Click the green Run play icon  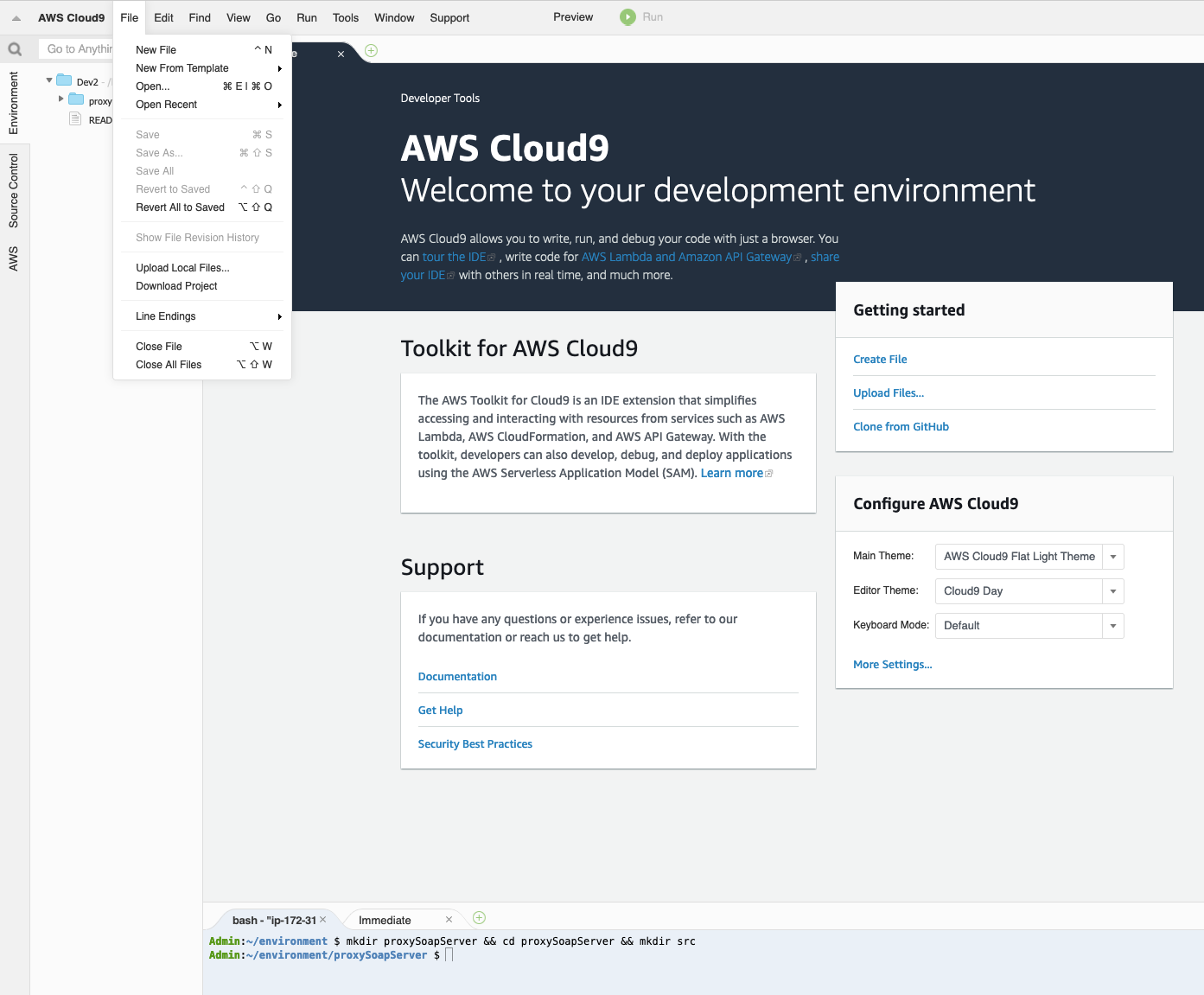point(627,17)
